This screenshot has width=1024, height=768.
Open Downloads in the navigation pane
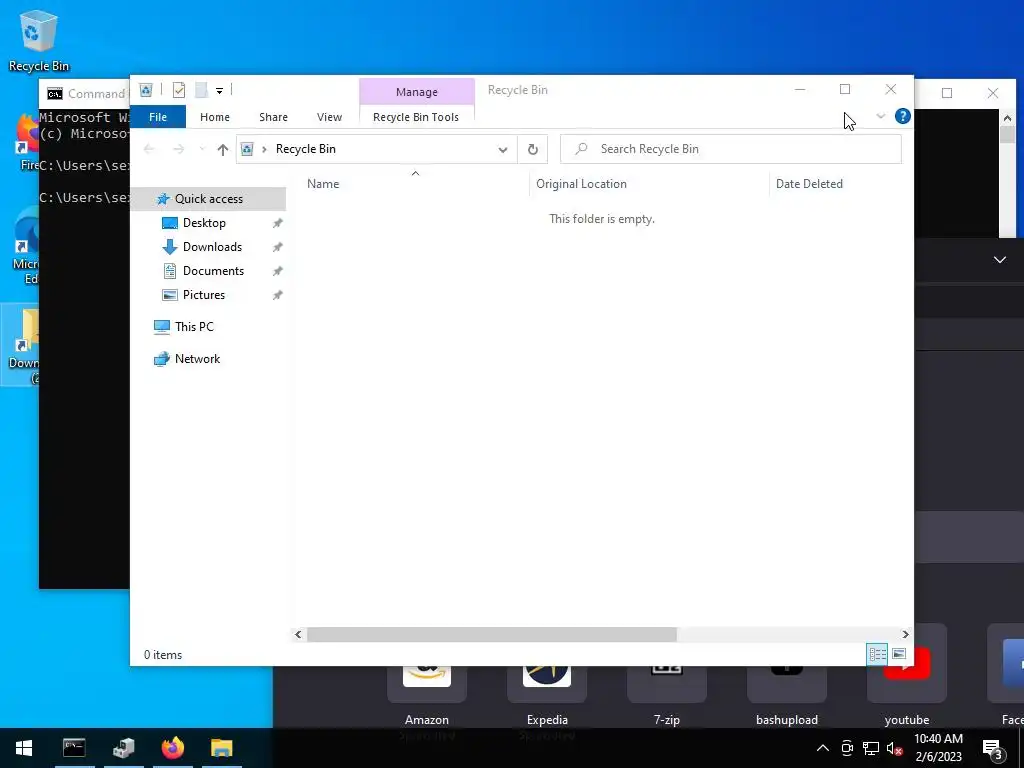[212, 247]
